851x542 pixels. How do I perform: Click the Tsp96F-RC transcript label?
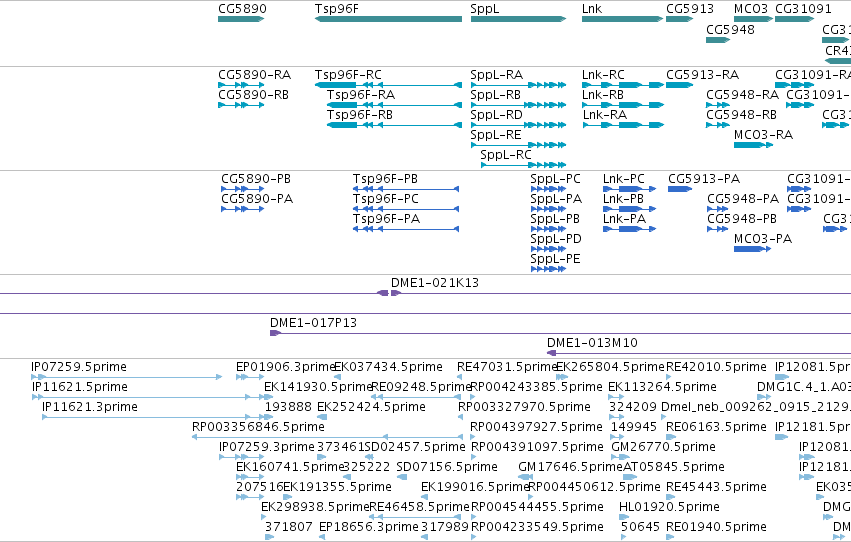click(x=348, y=74)
